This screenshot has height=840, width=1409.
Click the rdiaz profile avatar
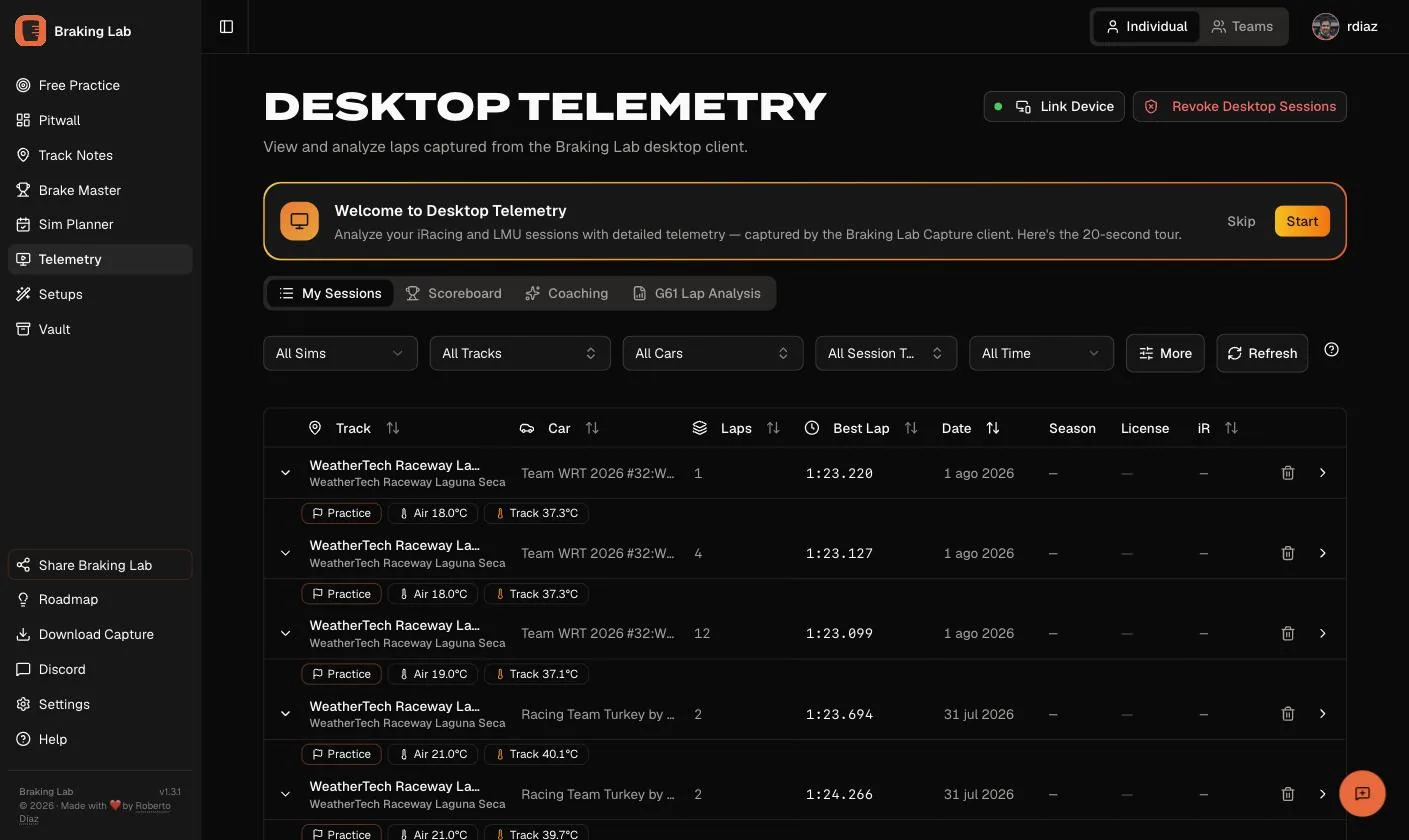[1325, 27]
